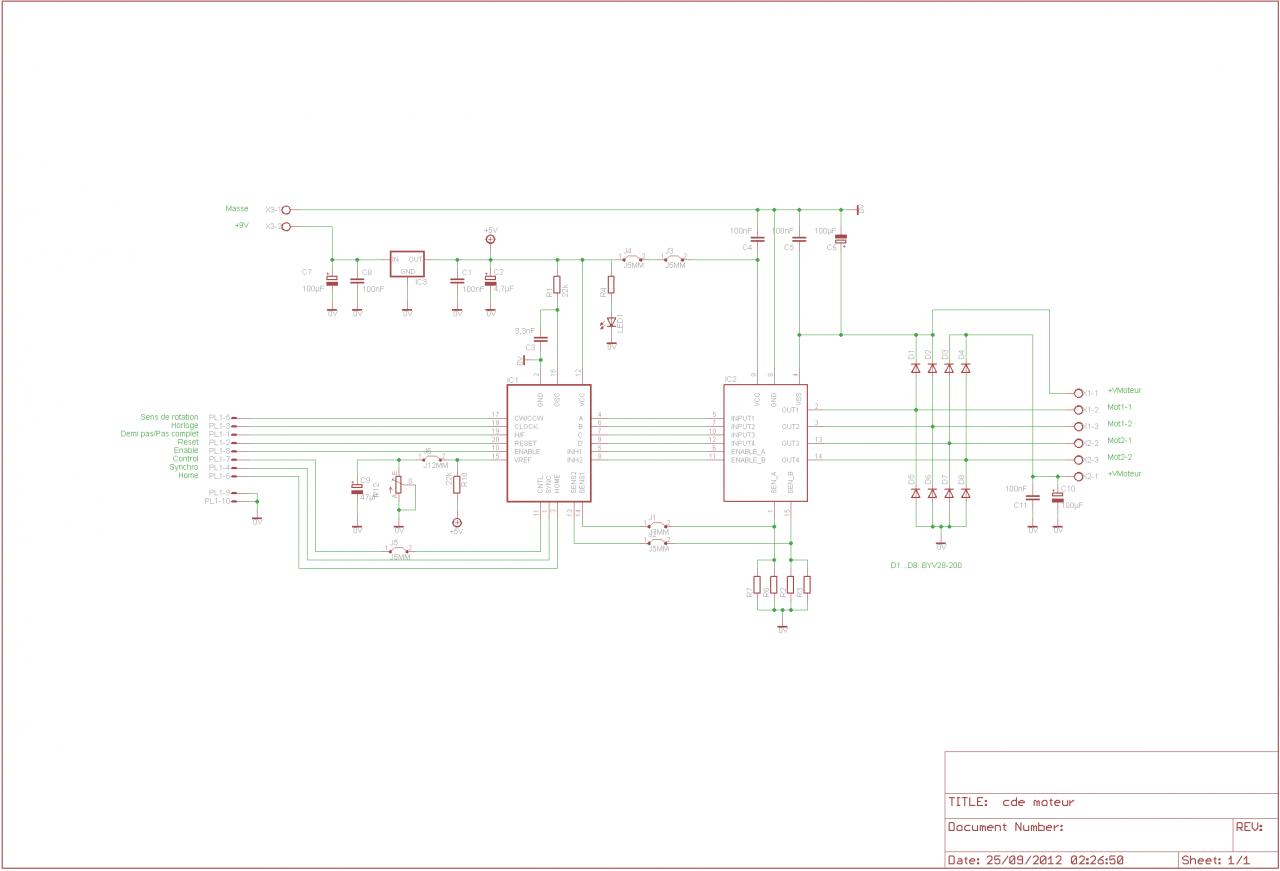Select diode D1
The image size is (1280, 871).
(915, 368)
